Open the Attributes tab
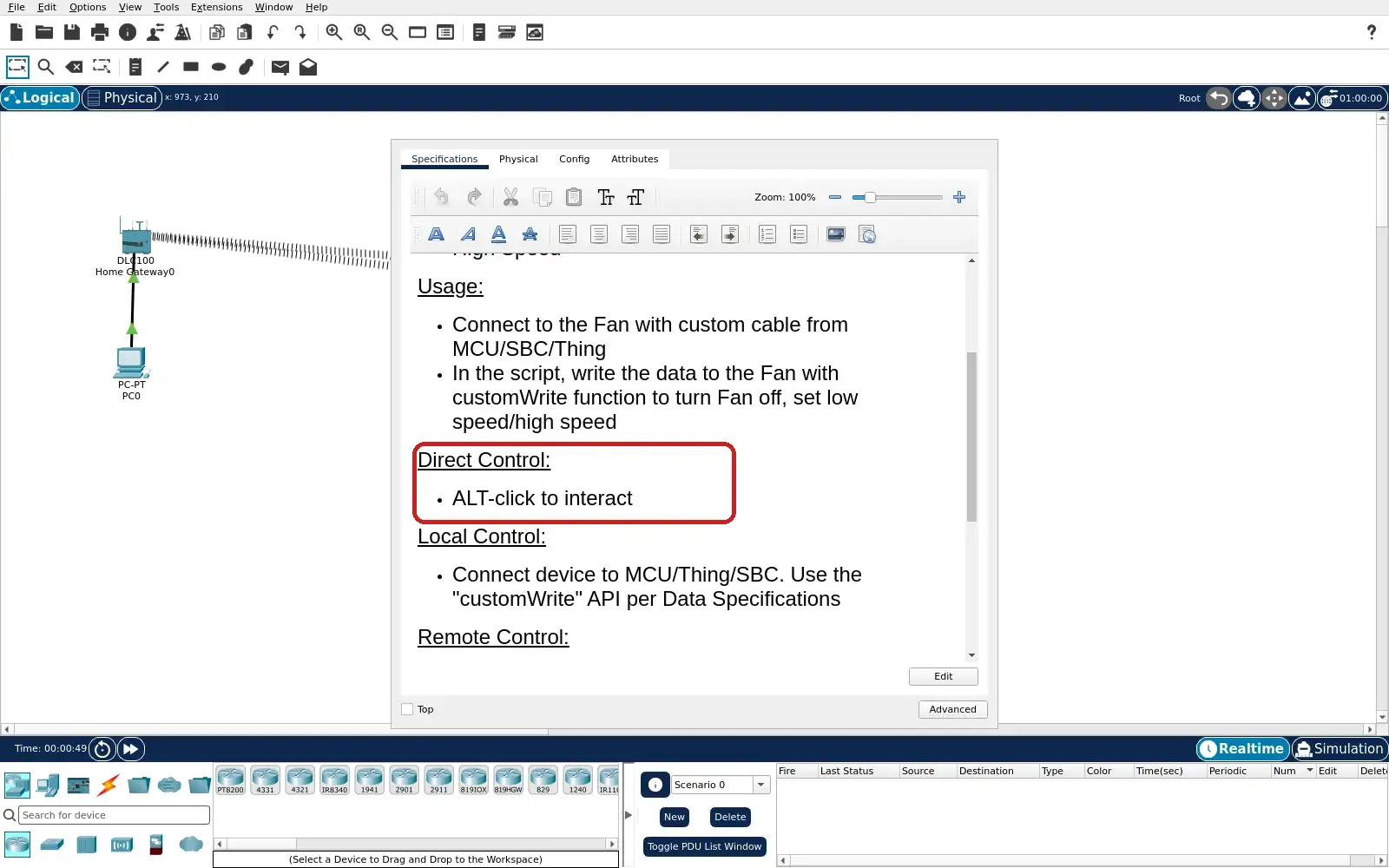Screen dimensions: 1389x868 point(635,160)
